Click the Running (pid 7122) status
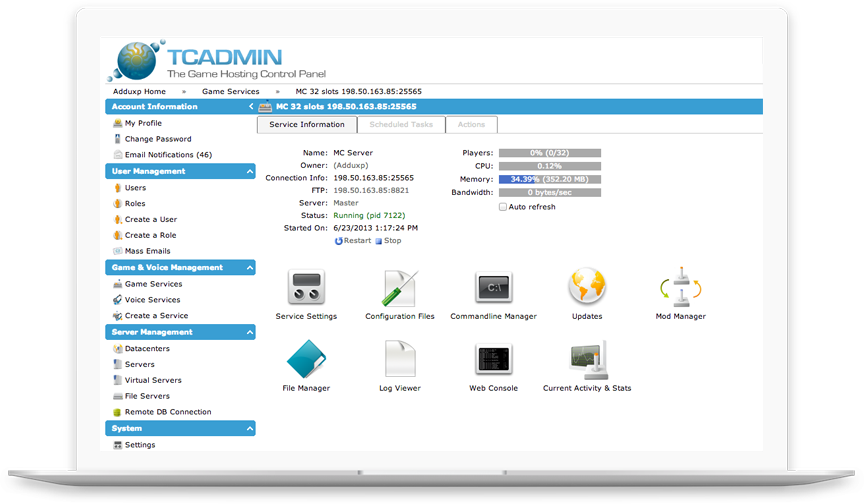This screenshot has width=864, height=504. pyautogui.click(x=369, y=215)
